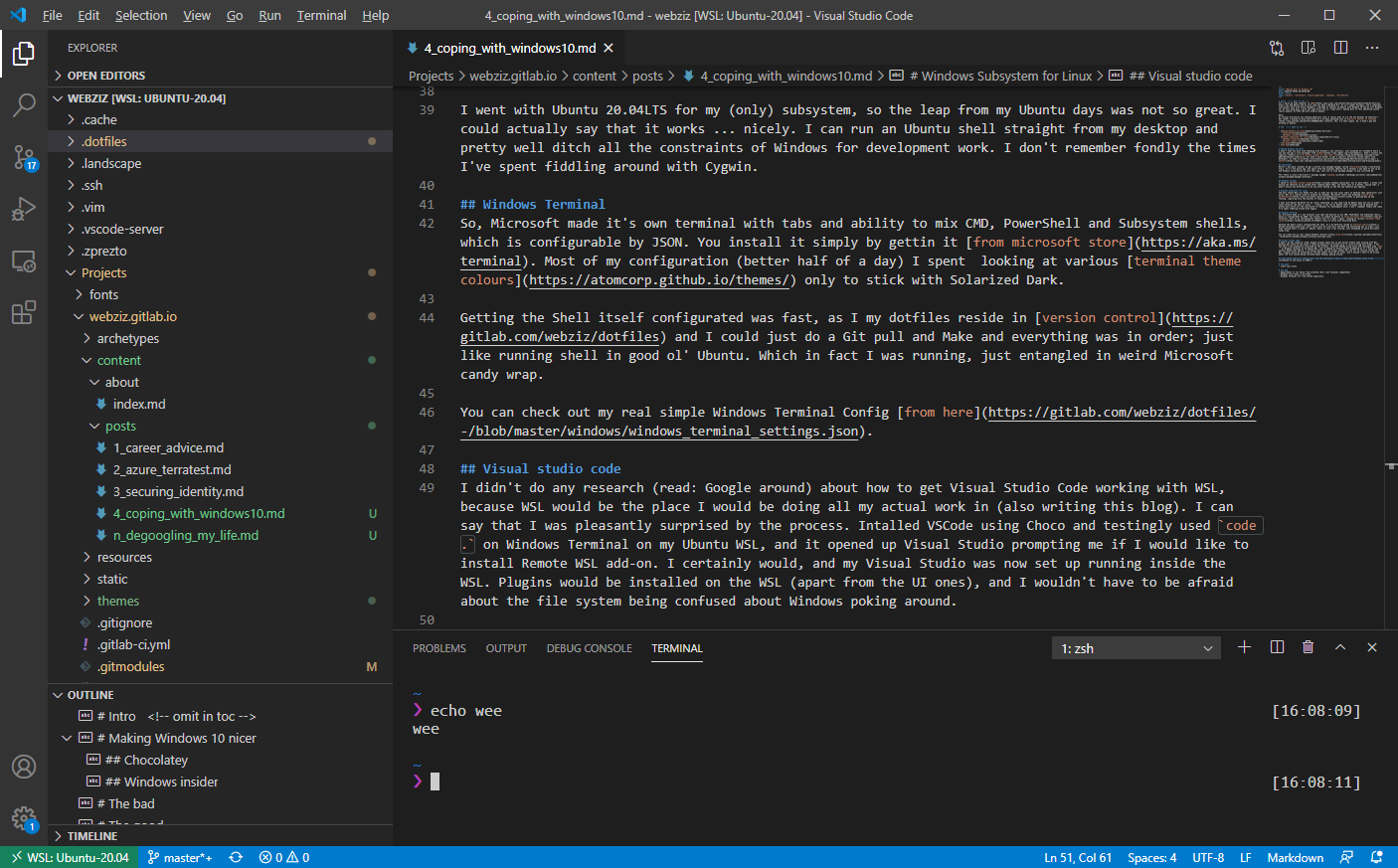Image resolution: width=1398 pixels, height=868 pixels.
Task: Open the .gitmodules file
Action: pos(220,666)
